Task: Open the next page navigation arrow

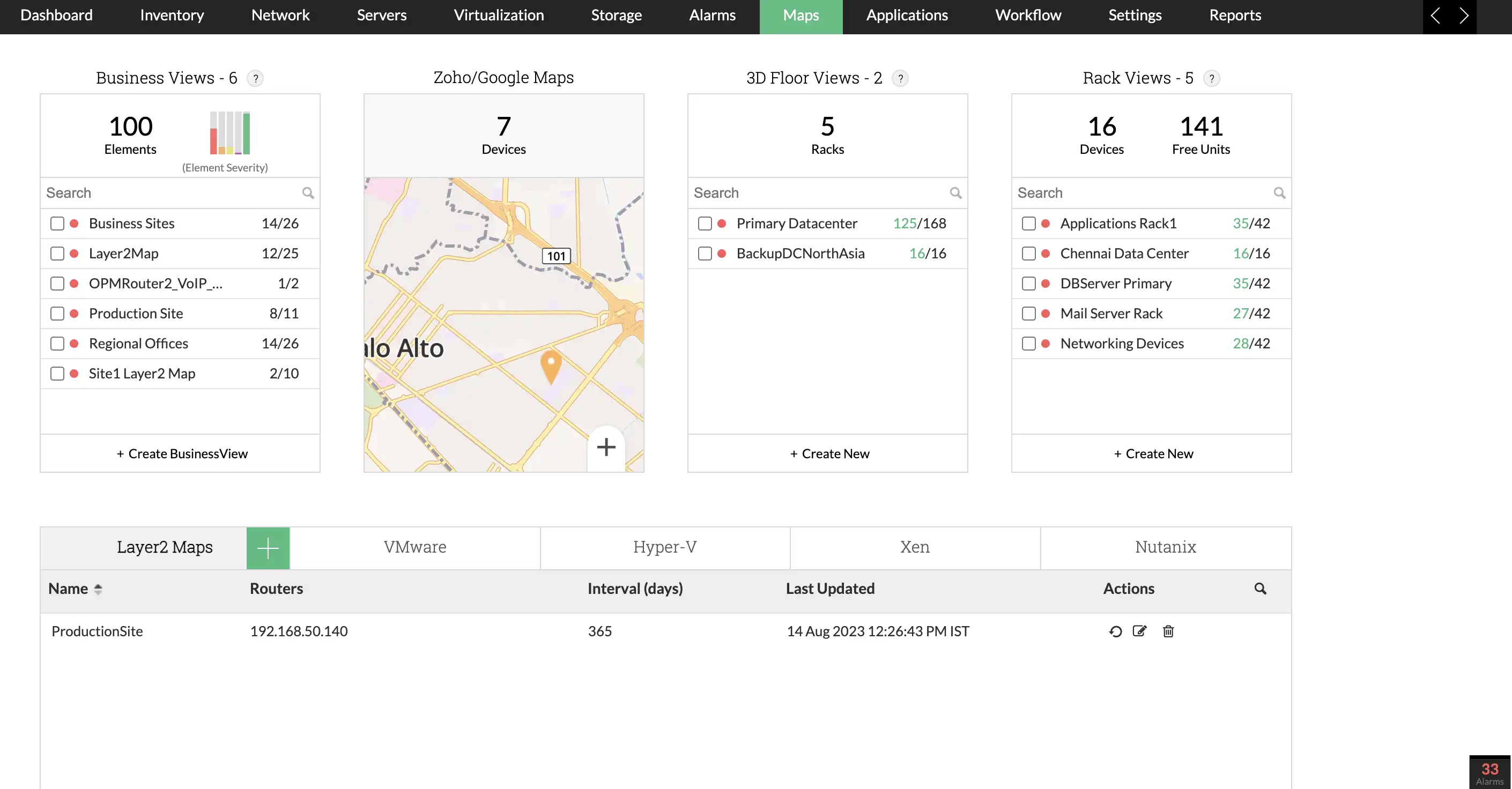Action: [x=1464, y=16]
